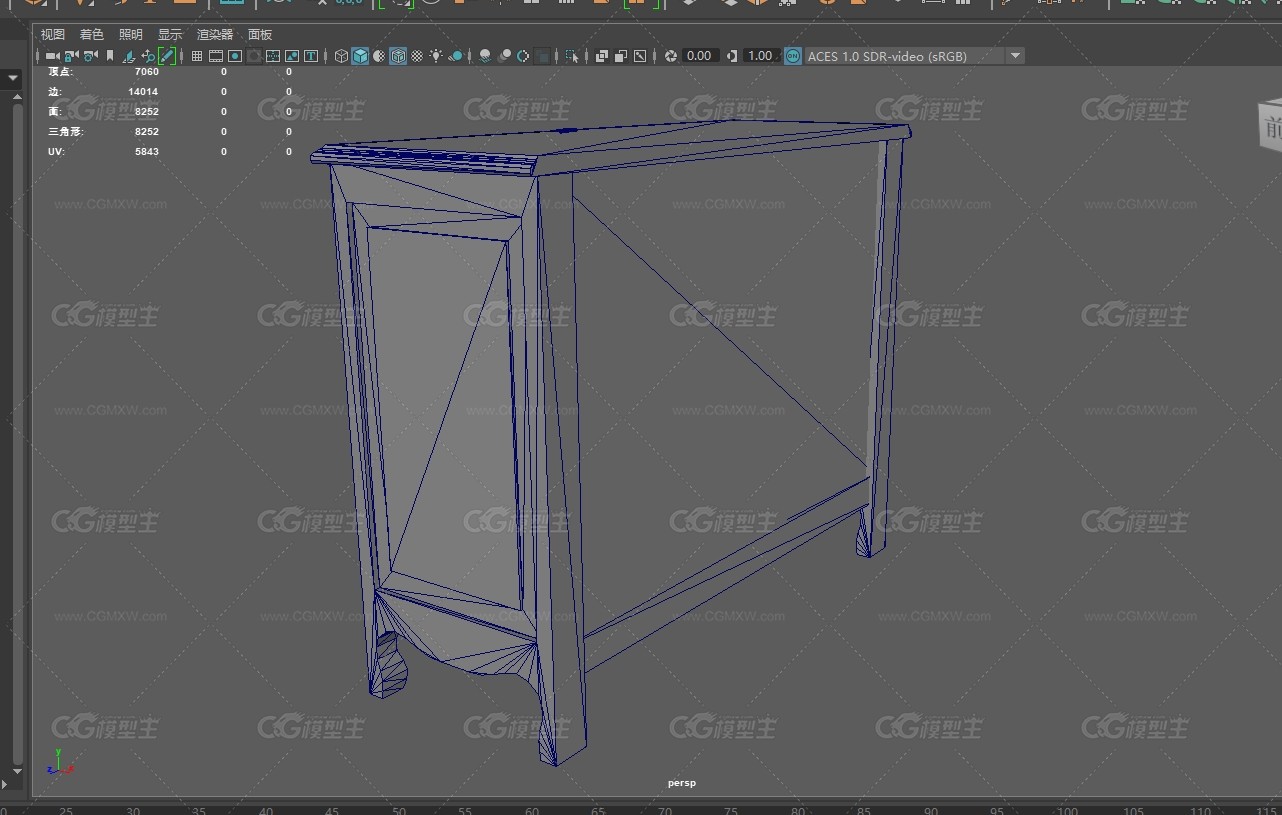Expand the left sidebar down-arrow near the top
Viewport: 1282px width, 815px height.
coord(14,77)
